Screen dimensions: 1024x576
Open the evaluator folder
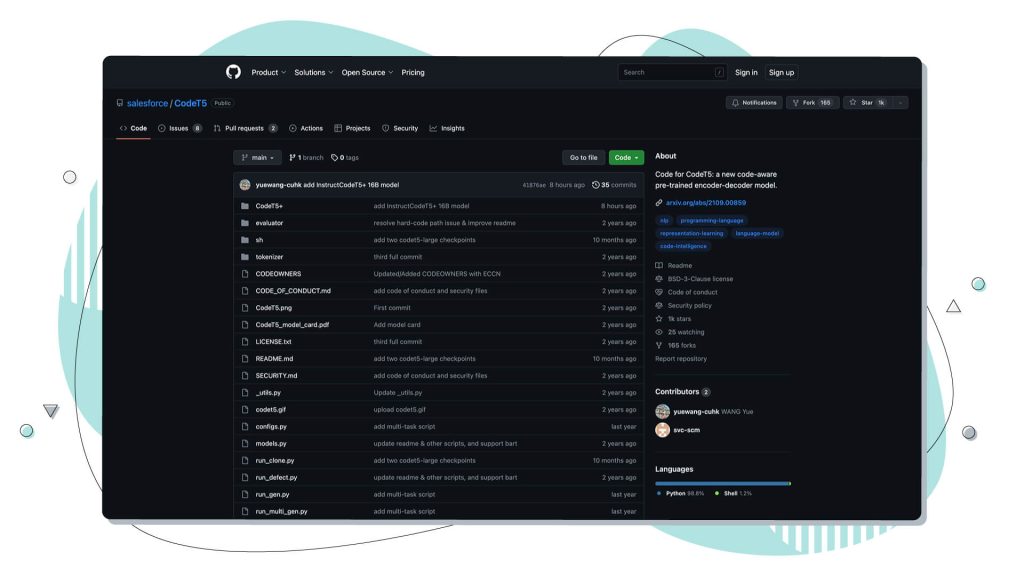point(269,223)
